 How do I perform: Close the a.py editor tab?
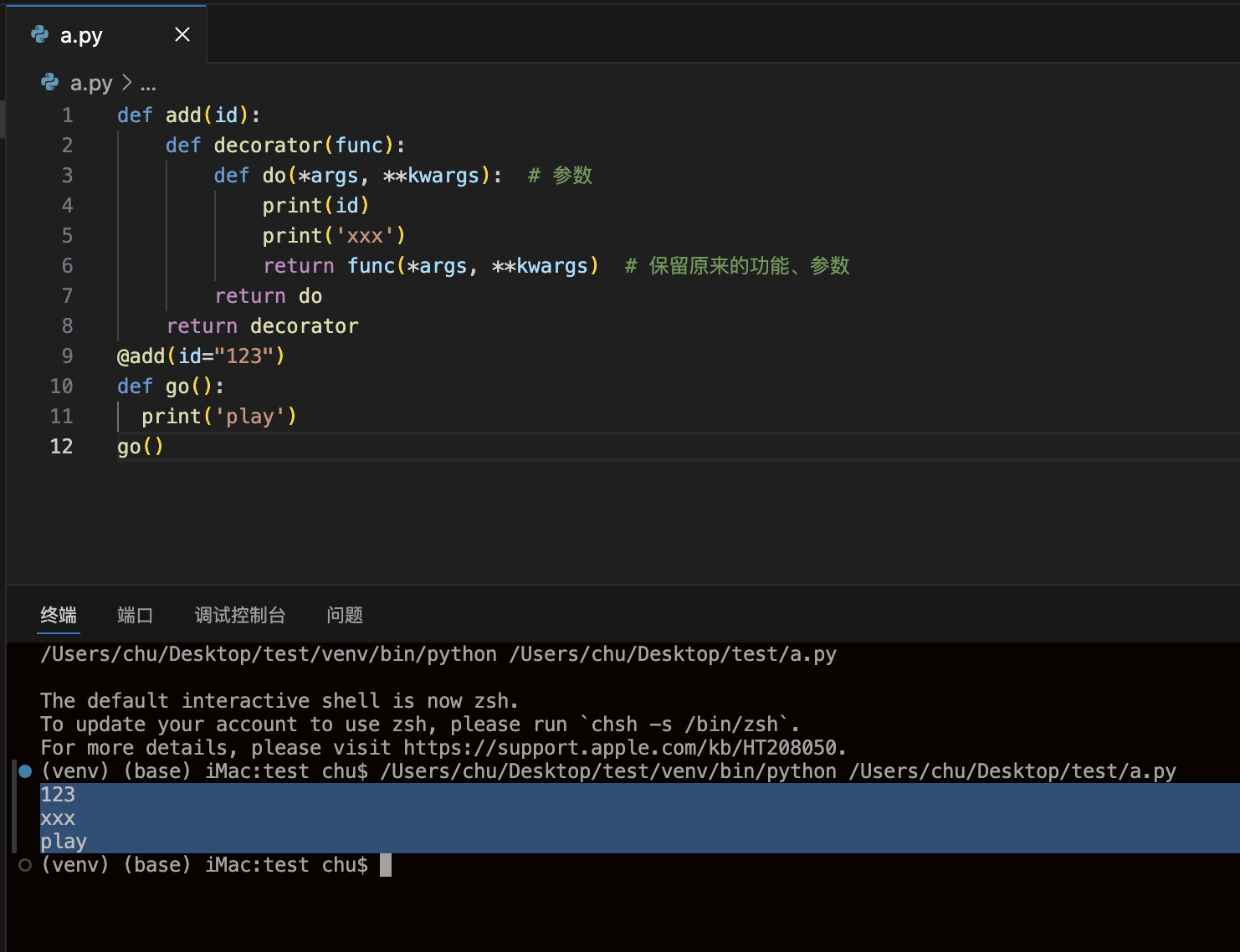(x=182, y=34)
